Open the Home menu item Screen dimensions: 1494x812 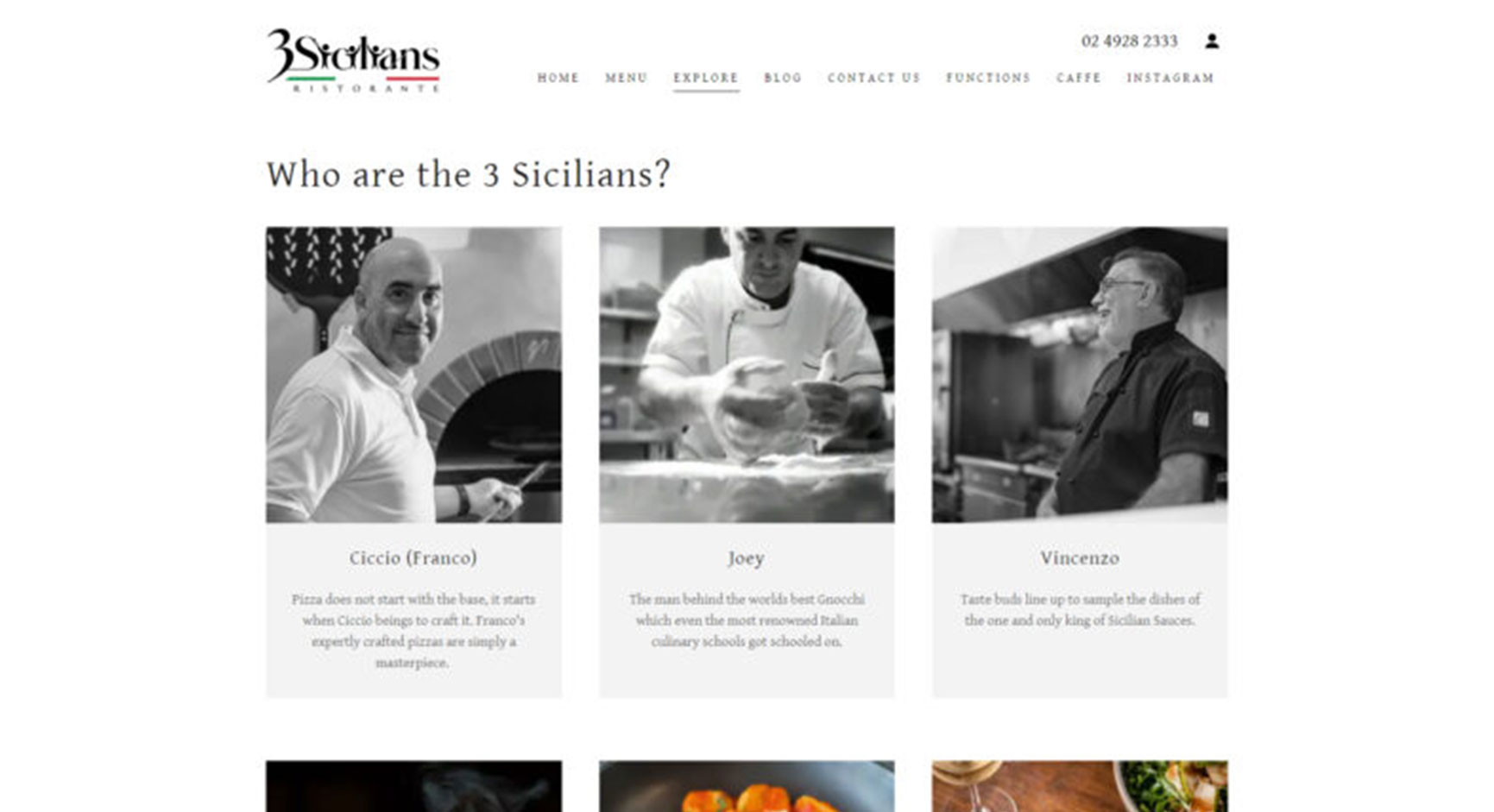(x=558, y=78)
